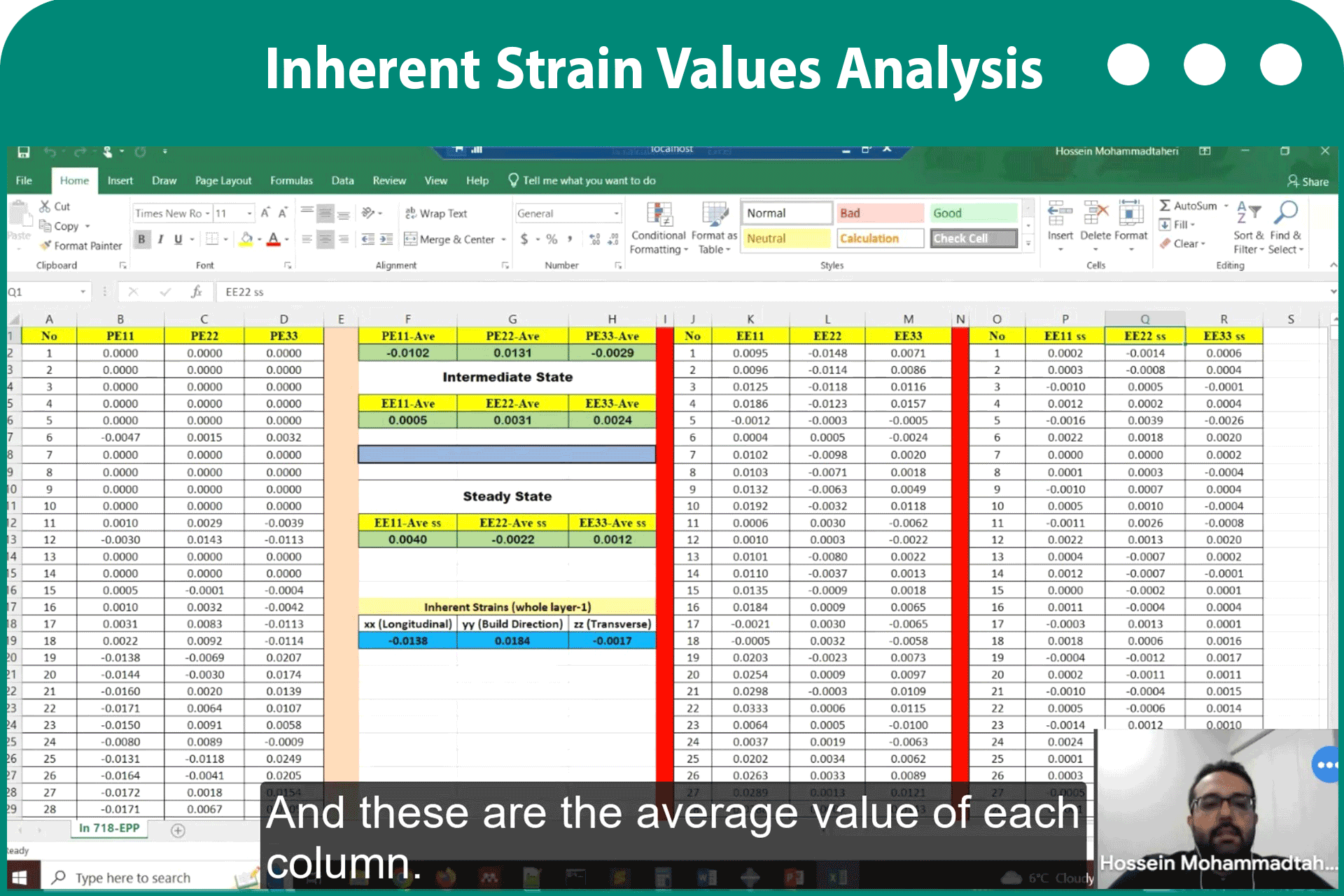Add a new sheet with plus icon
The height and width of the screenshot is (896, 1344).
pyautogui.click(x=178, y=830)
